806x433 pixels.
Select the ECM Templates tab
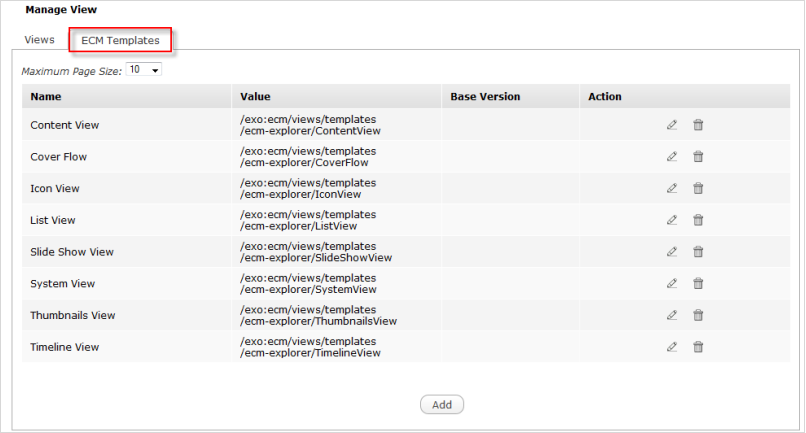click(x=120, y=40)
